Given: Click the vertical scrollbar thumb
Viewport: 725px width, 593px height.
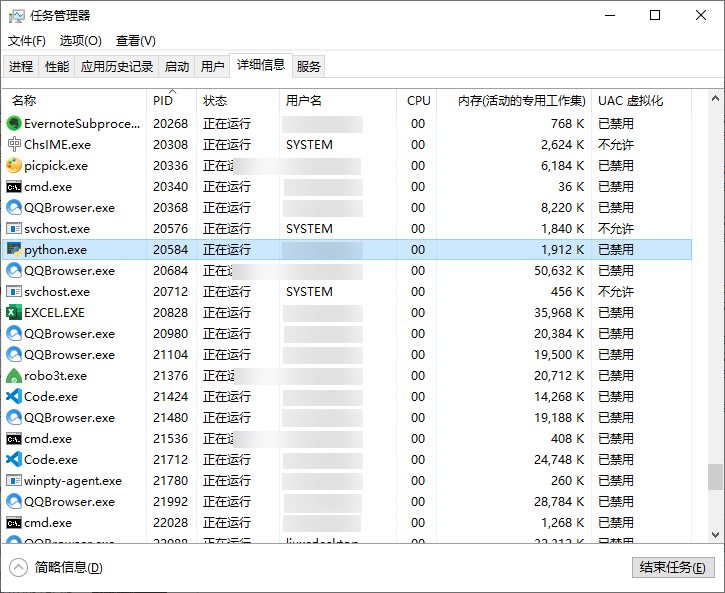Looking at the screenshot, I should [x=715, y=477].
